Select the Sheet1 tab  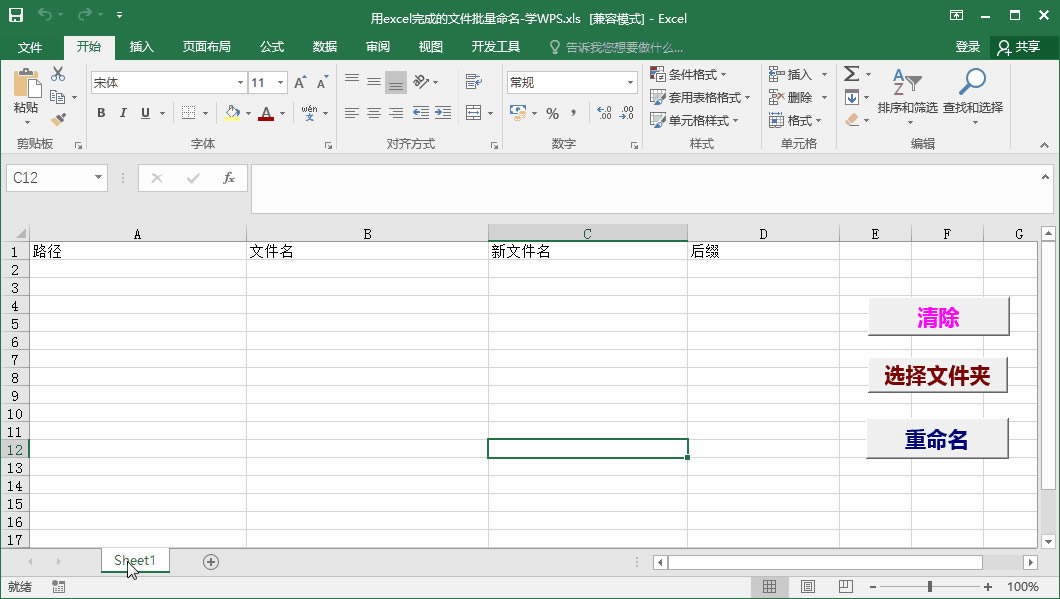[134, 561]
